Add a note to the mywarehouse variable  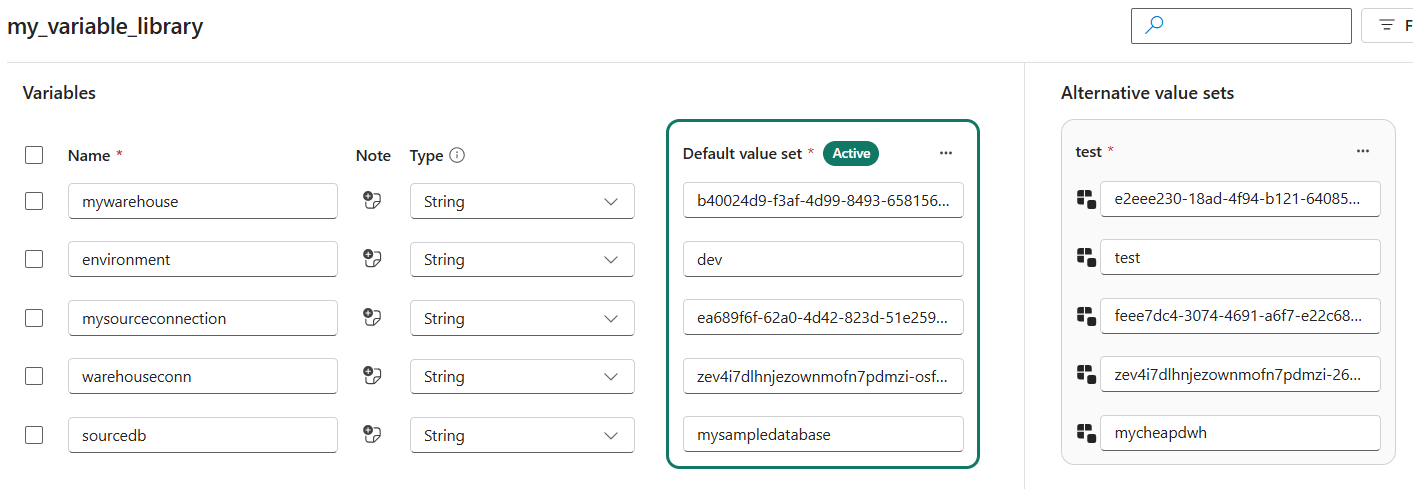tap(373, 201)
